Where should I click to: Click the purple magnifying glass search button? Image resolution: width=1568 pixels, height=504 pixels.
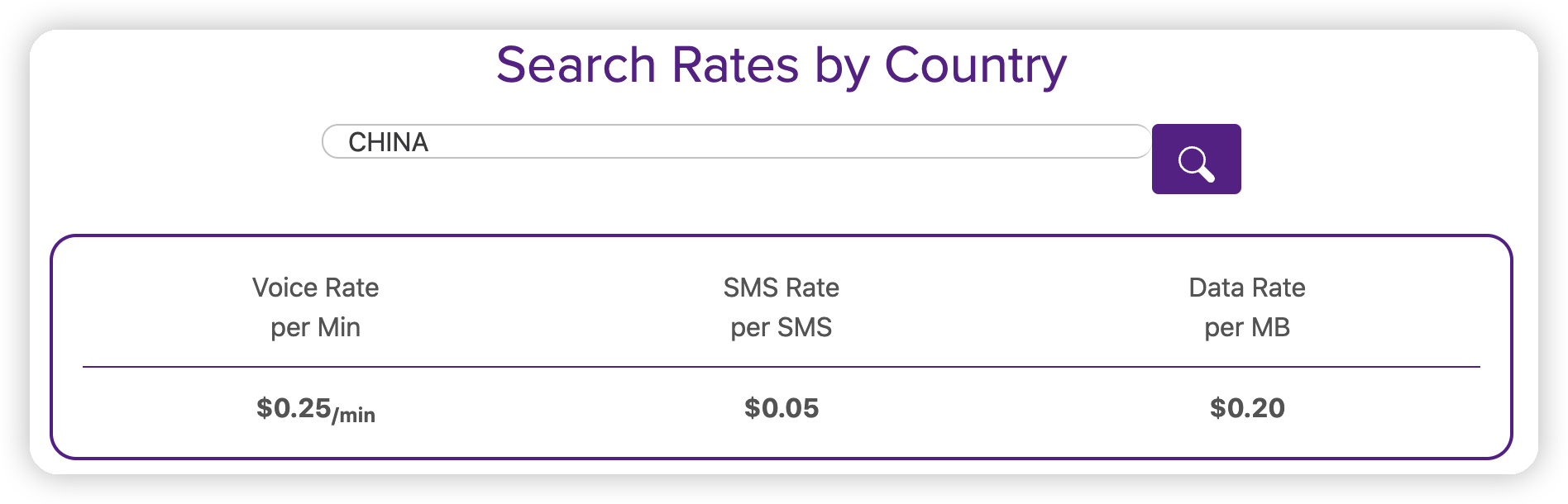coord(1196,159)
